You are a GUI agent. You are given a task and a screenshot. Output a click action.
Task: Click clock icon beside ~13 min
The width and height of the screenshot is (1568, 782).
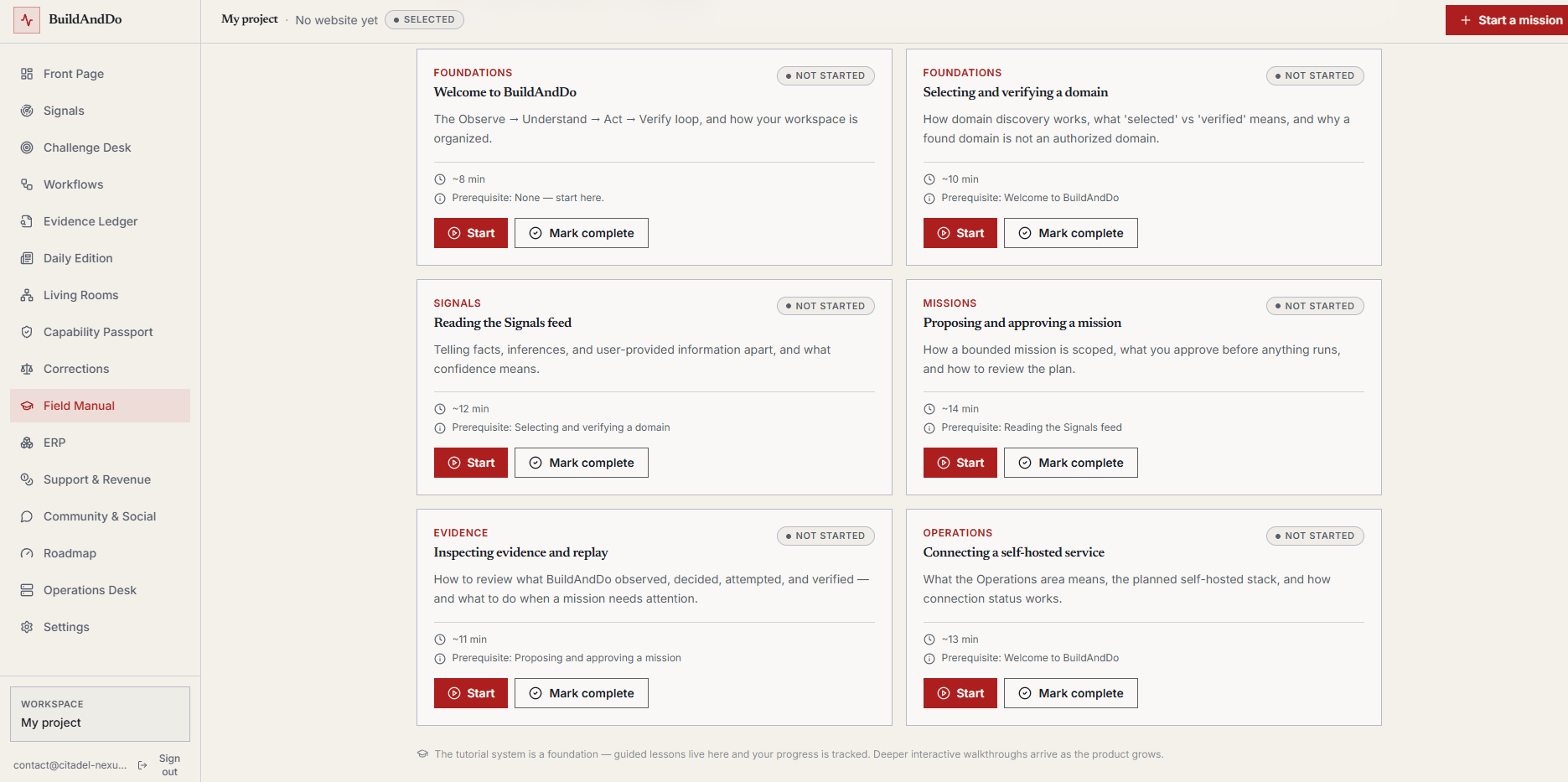(x=929, y=640)
